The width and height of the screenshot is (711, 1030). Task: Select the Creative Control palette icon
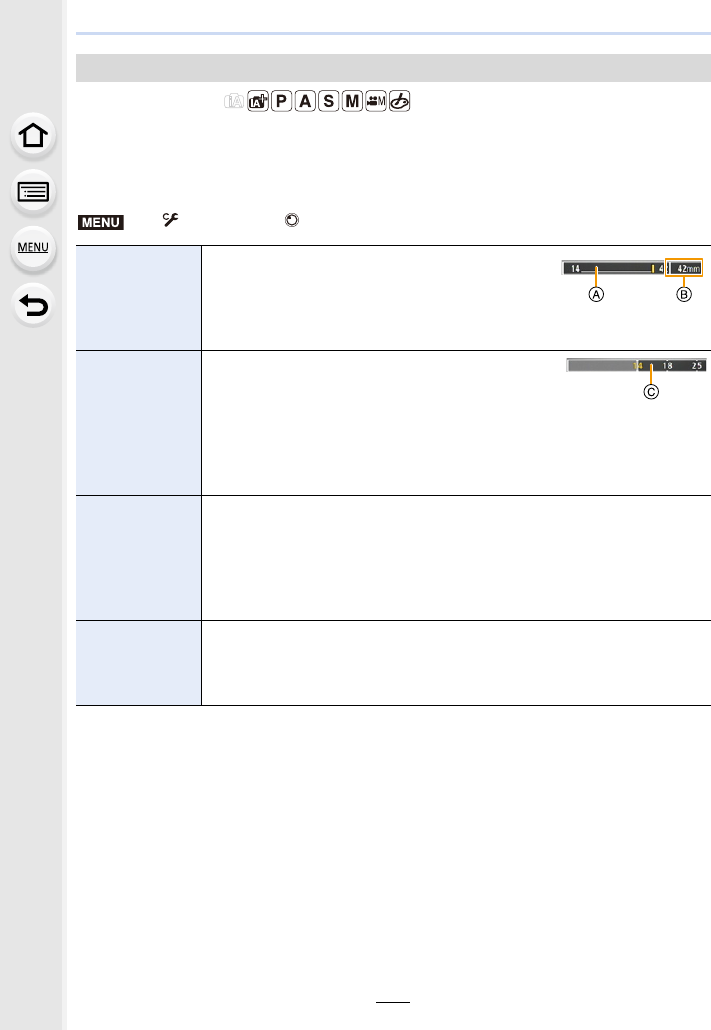pyautogui.click(x=400, y=101)
